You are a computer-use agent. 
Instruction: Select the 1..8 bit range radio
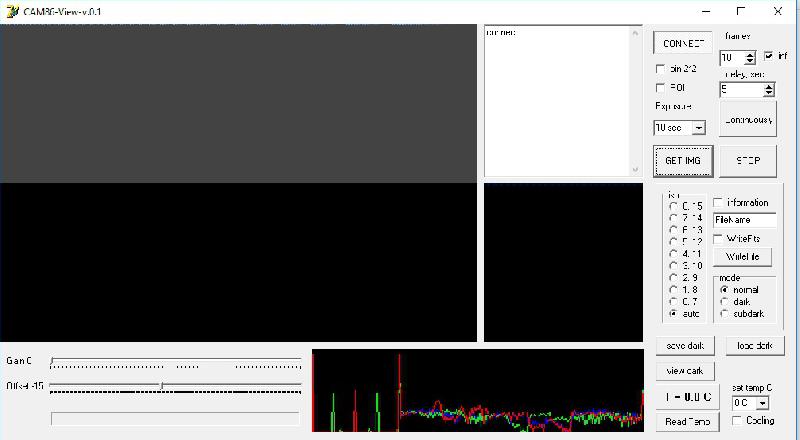(x=673, y=290)
